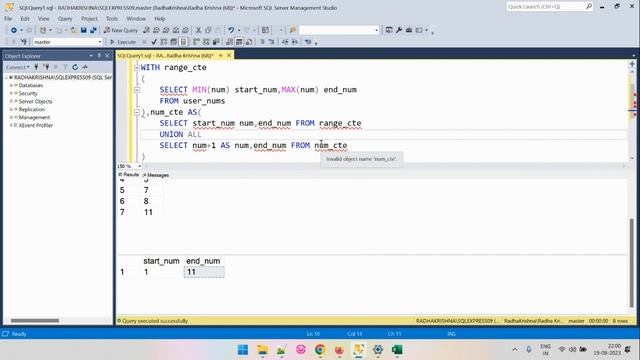Open the Connect dropdown in Object Explorer

17,67
